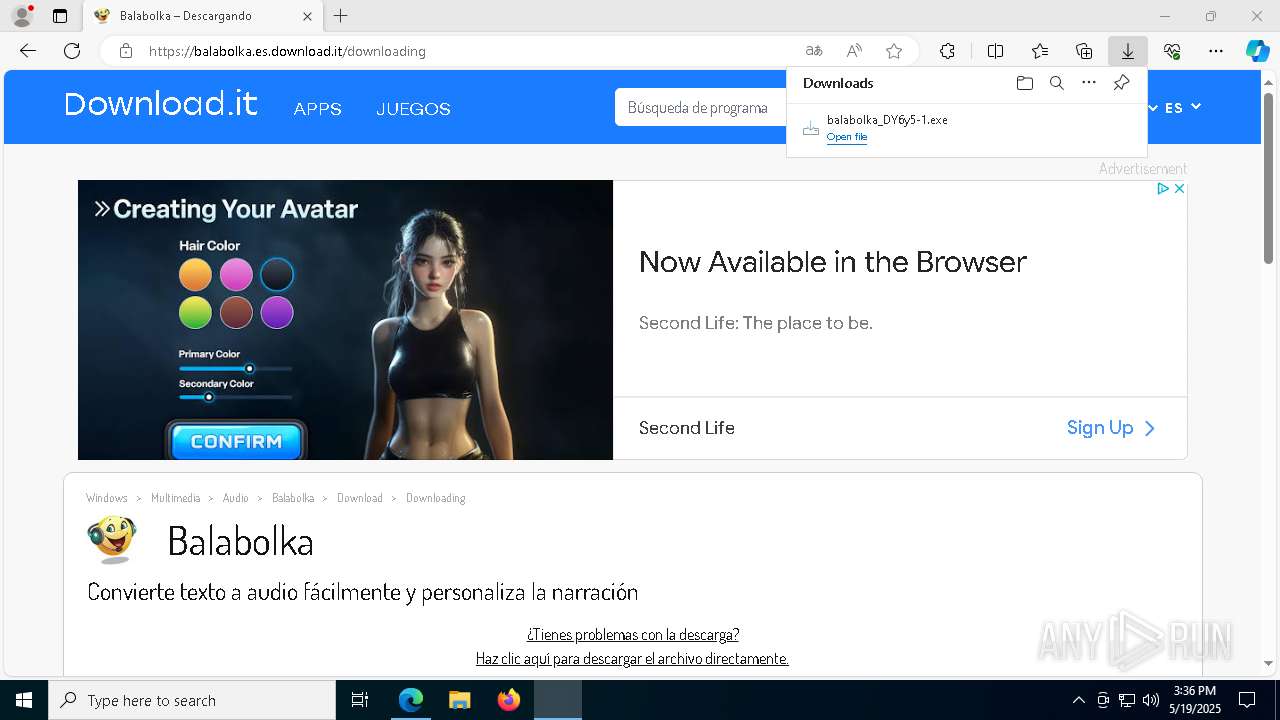Click Haz clic aquí para descargar link

632,658
